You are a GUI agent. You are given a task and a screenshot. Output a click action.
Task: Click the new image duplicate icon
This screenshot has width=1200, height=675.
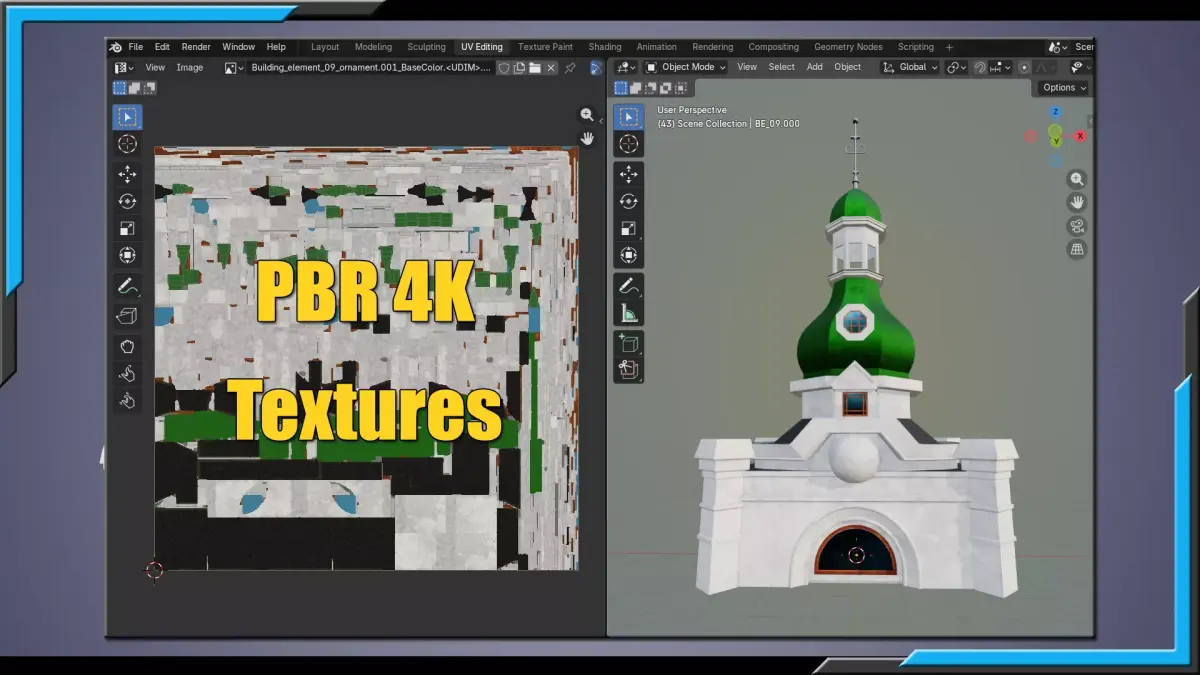[520, 68]
